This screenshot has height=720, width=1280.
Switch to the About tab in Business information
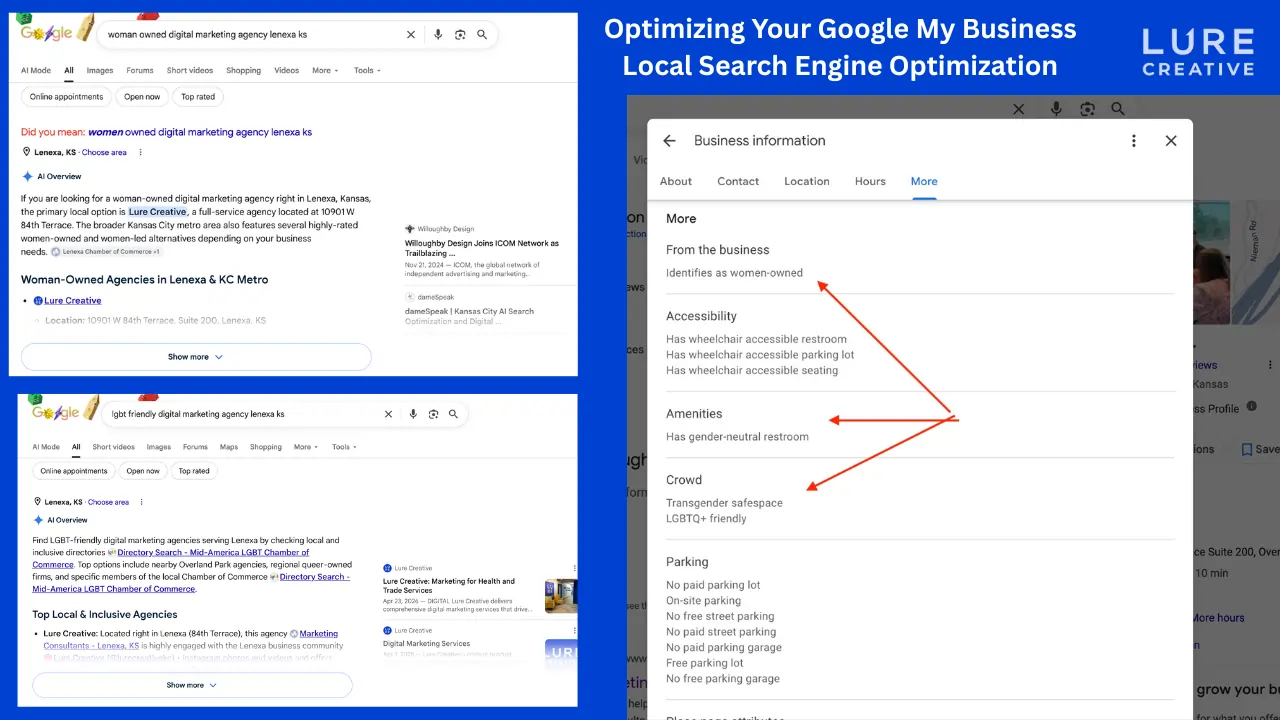point(676,181)
